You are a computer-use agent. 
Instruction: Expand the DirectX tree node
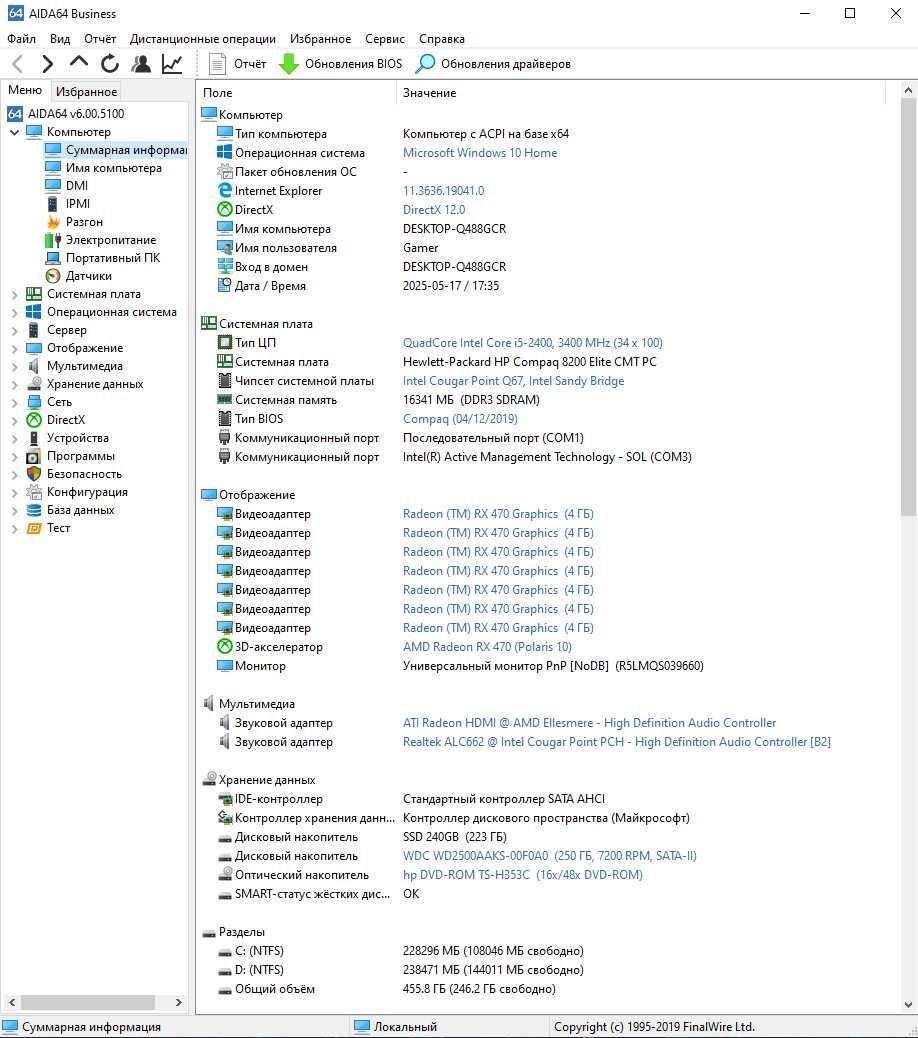point(15,420)
